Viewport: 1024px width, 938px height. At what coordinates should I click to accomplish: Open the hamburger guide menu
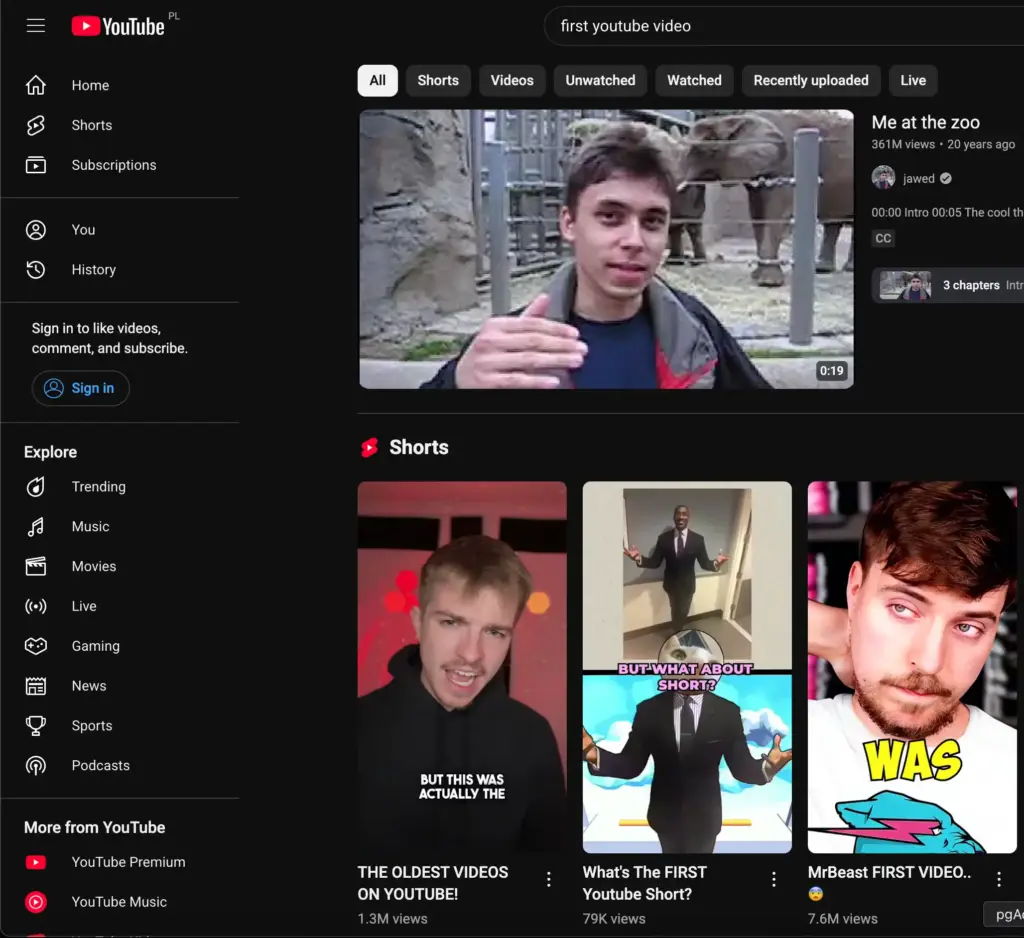(36, 25)
